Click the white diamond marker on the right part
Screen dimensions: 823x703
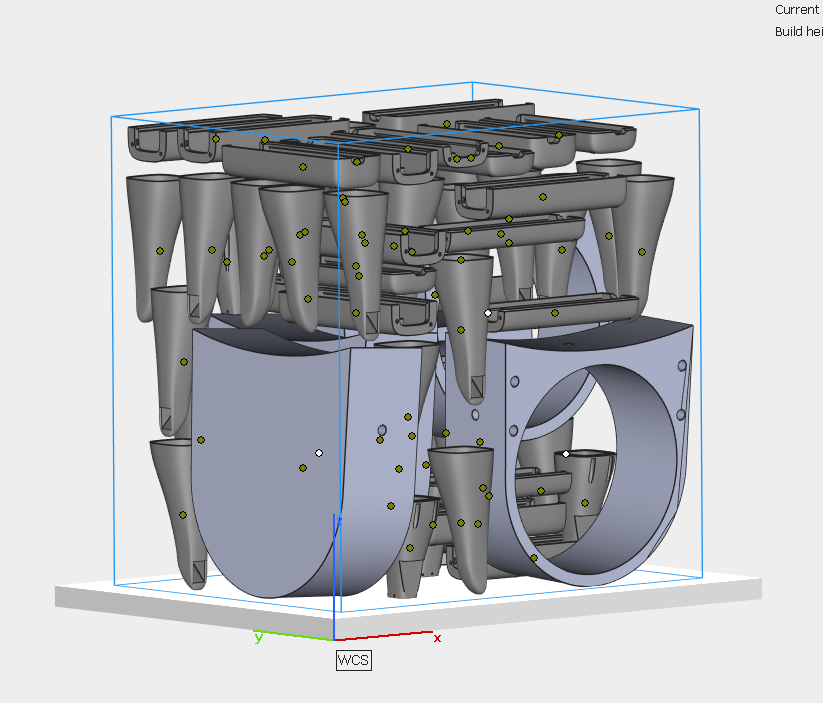(x=567, y=453)
